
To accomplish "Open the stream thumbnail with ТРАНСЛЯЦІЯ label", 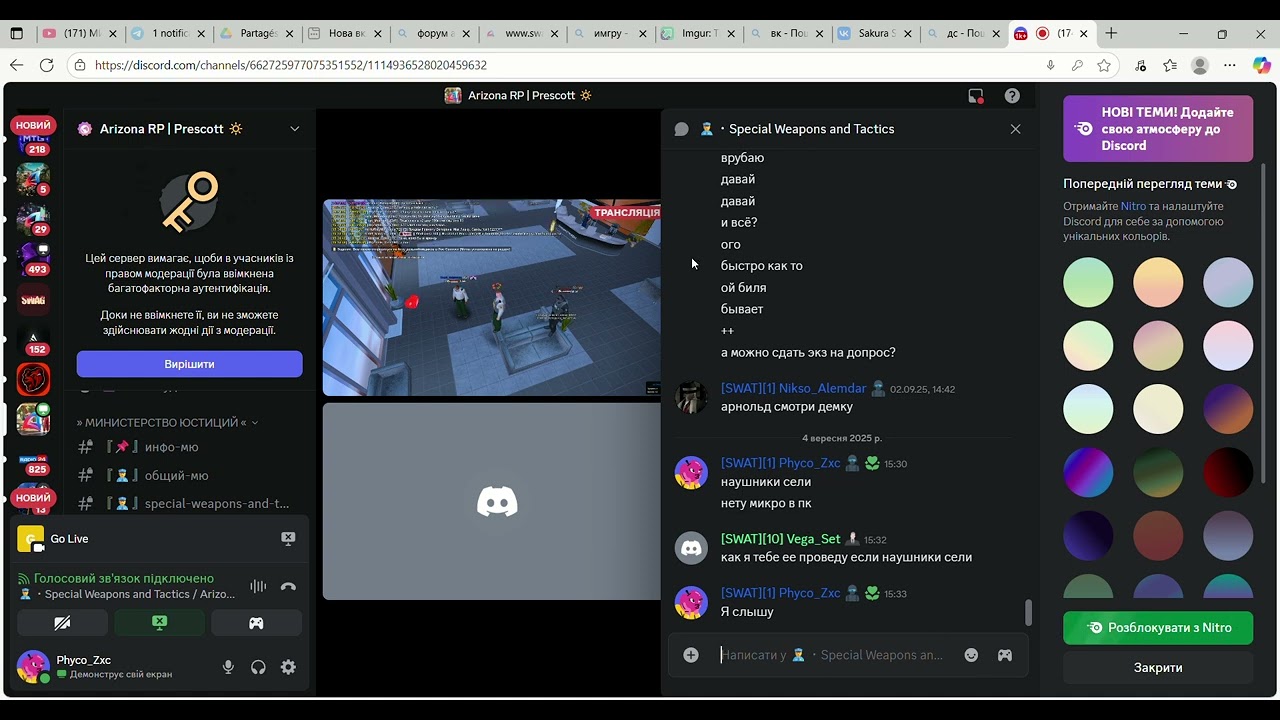I will pyautogui.click(x=491, y=298).
